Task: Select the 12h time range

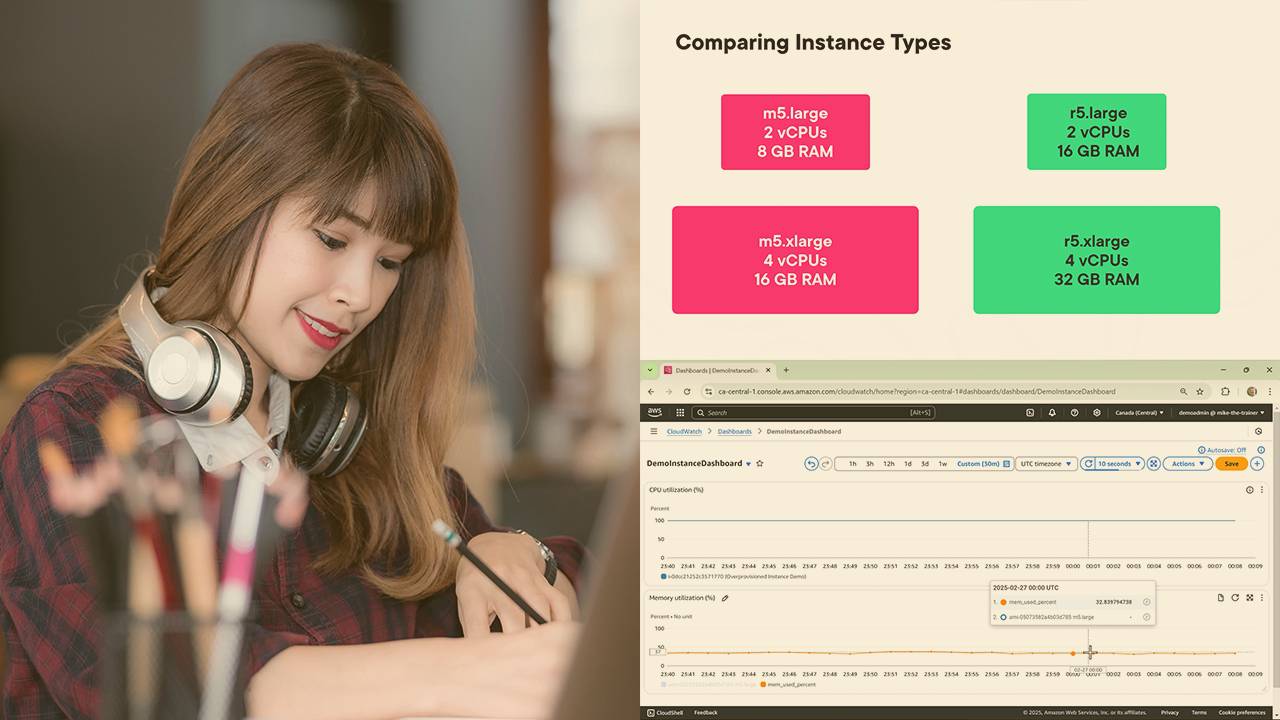Action: pyautogui.click(x=888, y=464)
